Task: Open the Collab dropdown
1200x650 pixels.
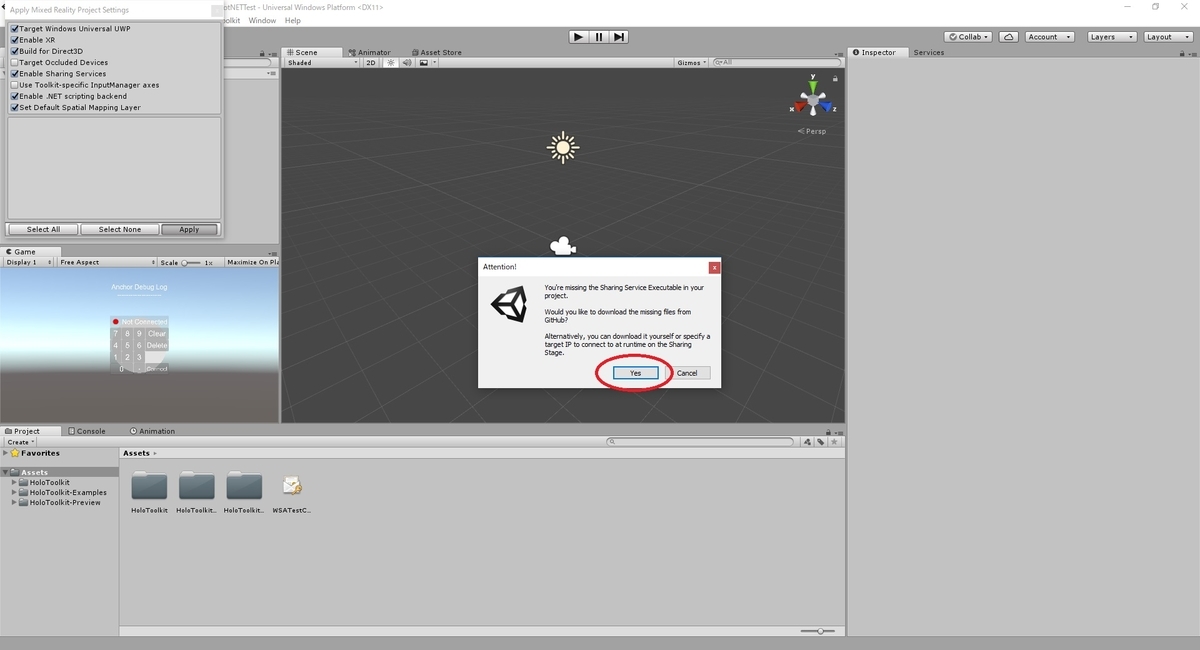Action: [969, 37]
